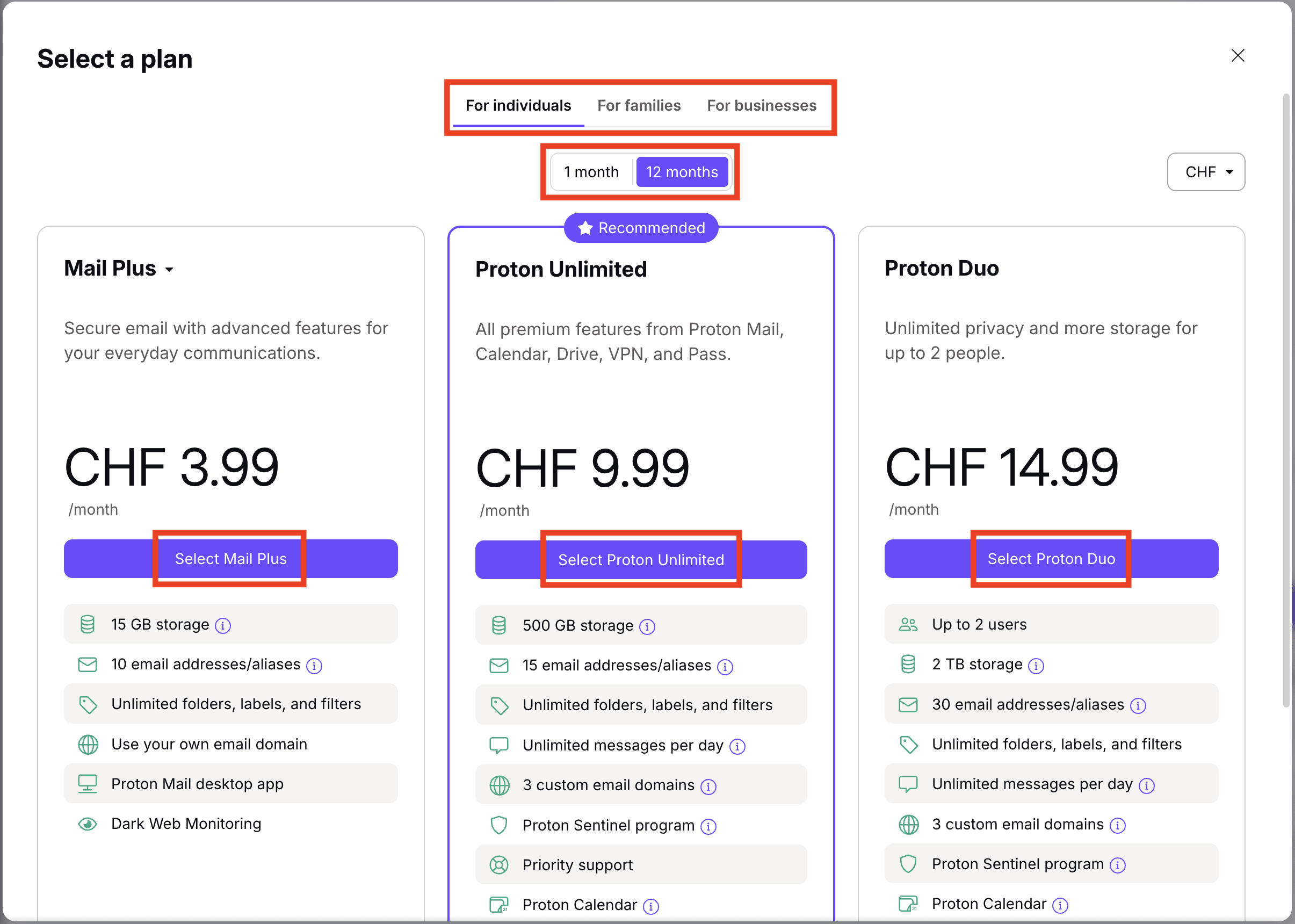Open info for 30 email addresses/aliases
This screenshot has height=924, width=1295.
coord(1138,705)
